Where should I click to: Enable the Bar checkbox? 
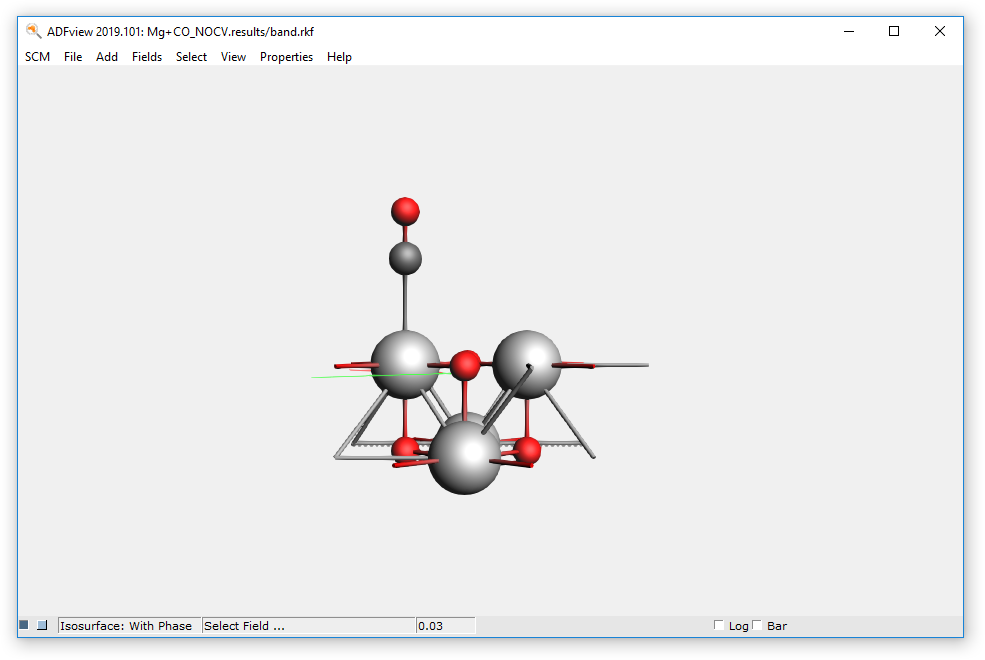point(757,625)
